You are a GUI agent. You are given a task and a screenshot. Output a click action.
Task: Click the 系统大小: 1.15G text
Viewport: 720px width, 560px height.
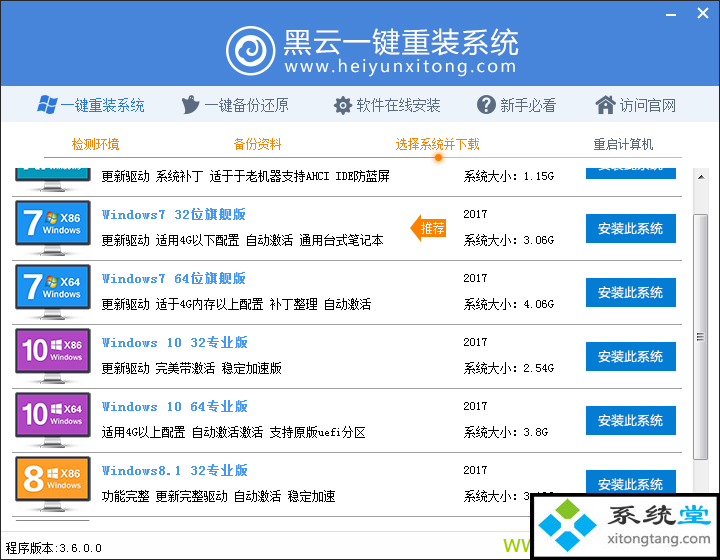tap(509, 176)
